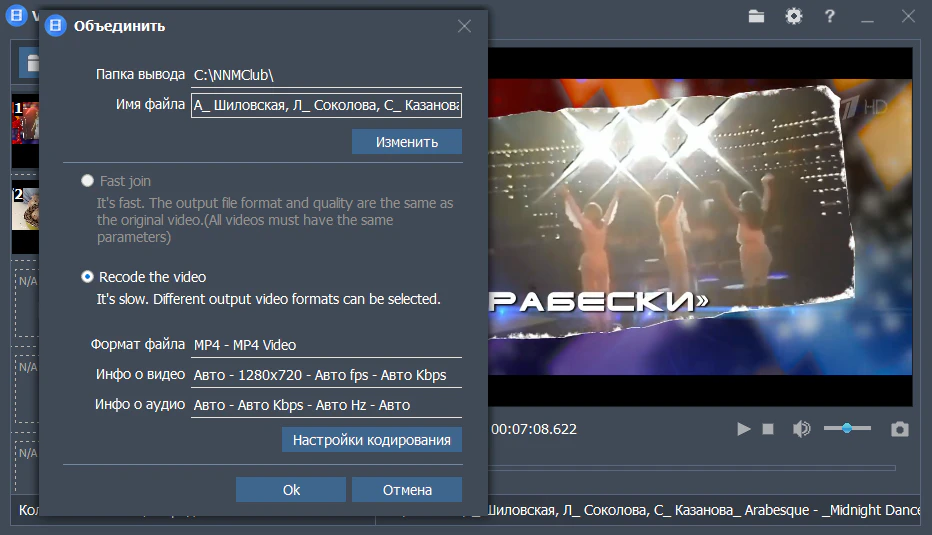Select the Recode the video option
932x535 pixels.
(88, 277)
